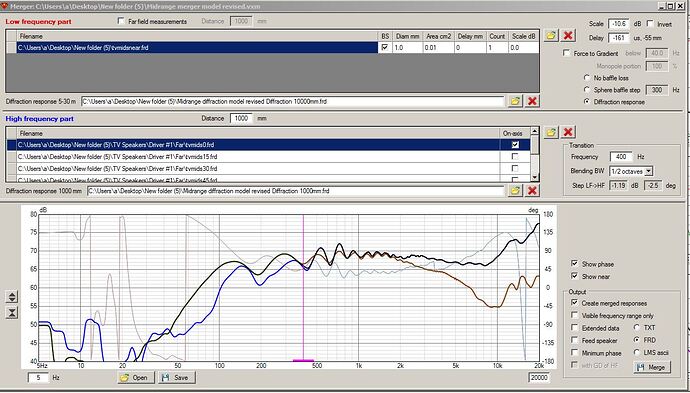Image resolution: width=690 pixels, height=393 pixels.
Task: Toggle the Invert checkbox
Action: point(650,24)
